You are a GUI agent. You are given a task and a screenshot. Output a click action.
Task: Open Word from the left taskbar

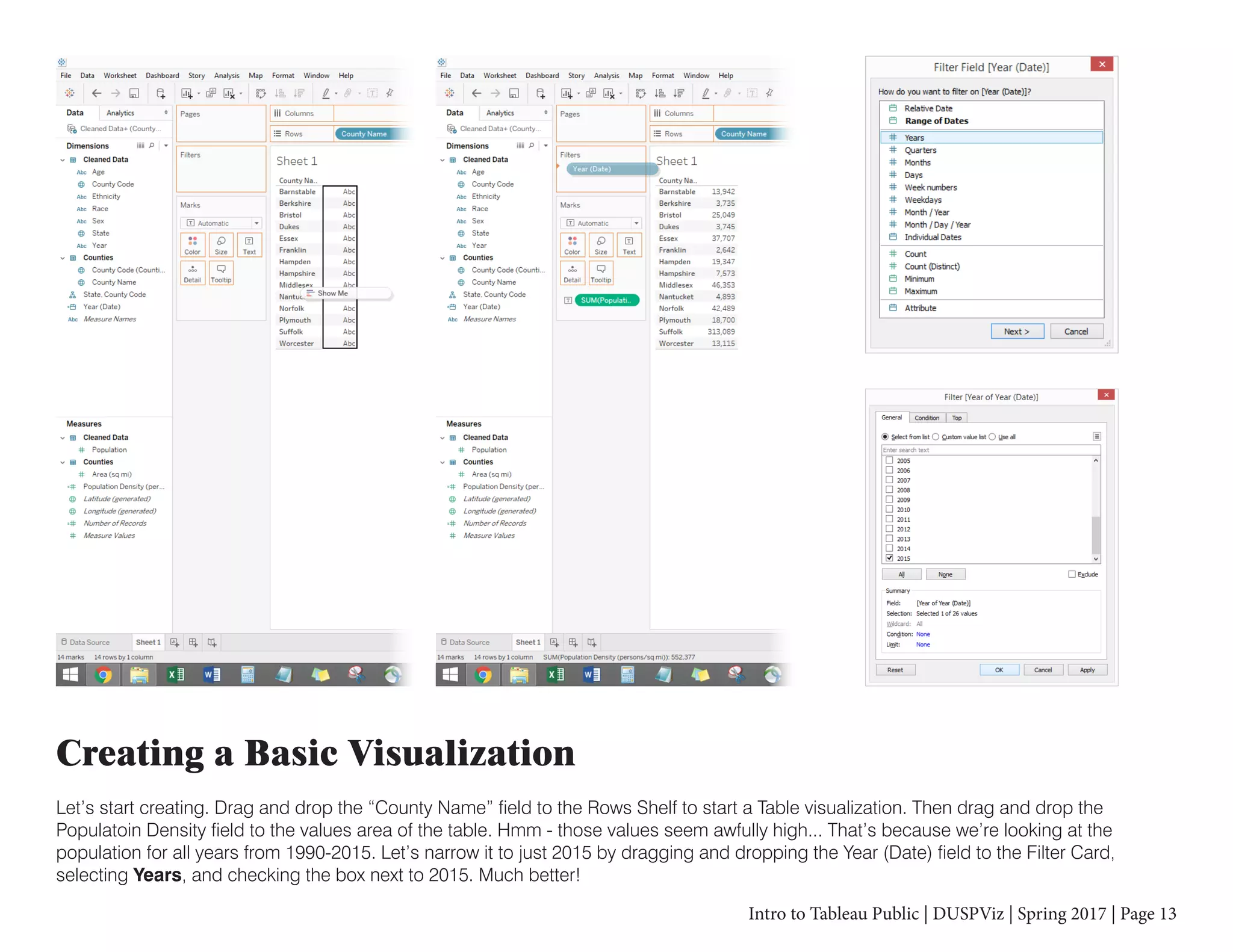point(212,675)
